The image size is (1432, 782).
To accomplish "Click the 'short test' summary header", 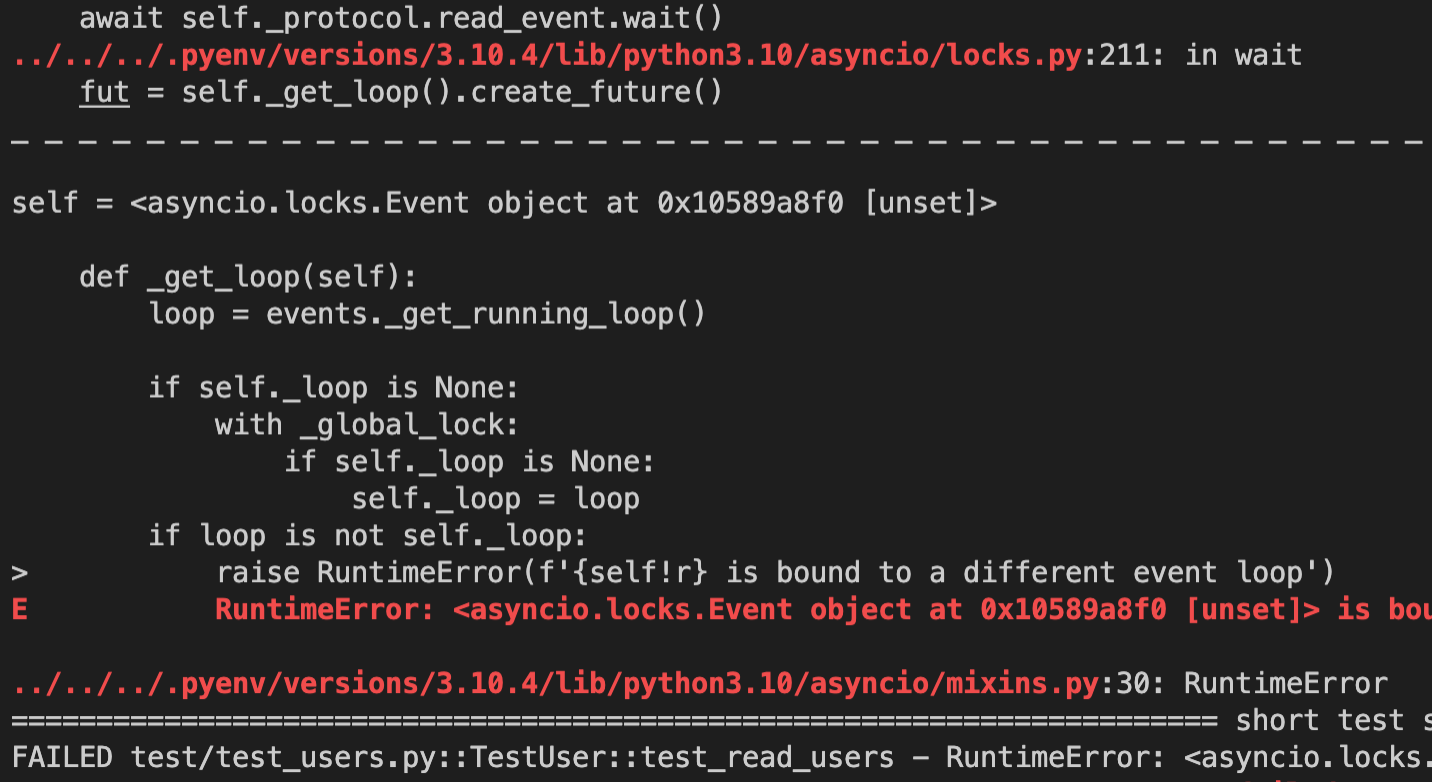I will click(x=1334, y=721).
